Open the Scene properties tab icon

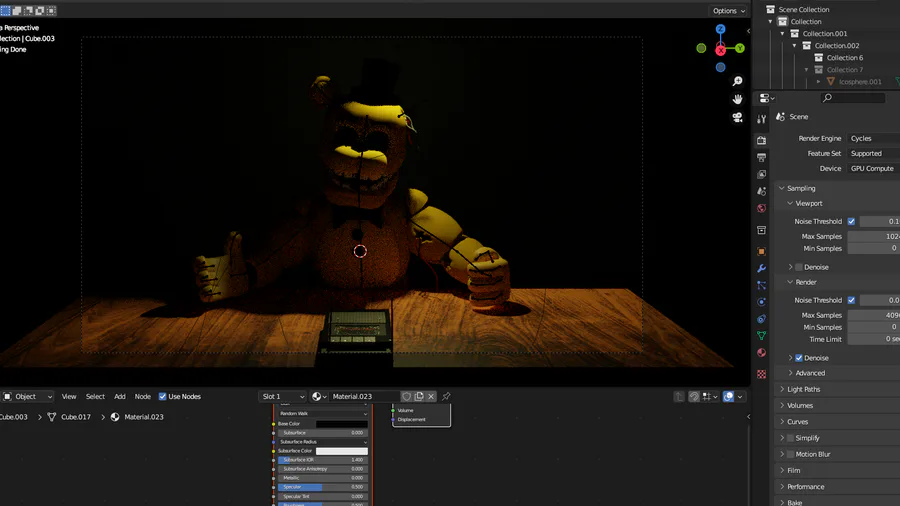[762, 191]
